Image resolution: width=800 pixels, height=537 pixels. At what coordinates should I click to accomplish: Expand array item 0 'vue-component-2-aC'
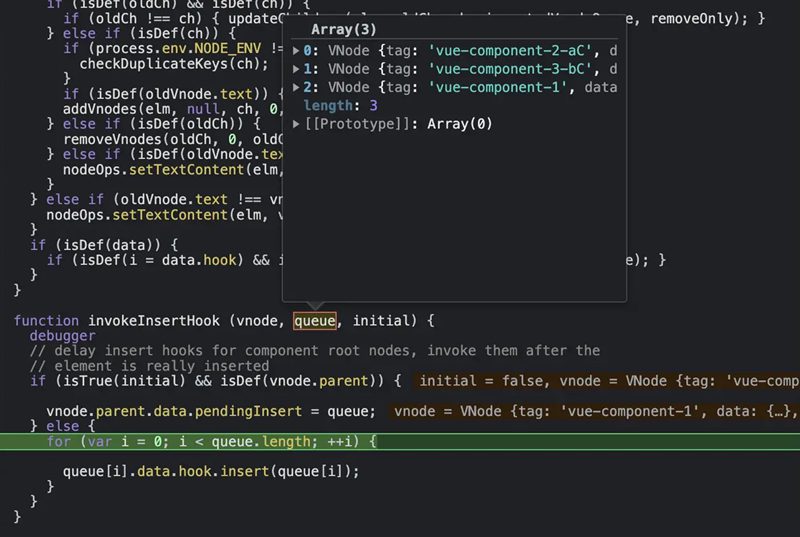coord(296,49)
